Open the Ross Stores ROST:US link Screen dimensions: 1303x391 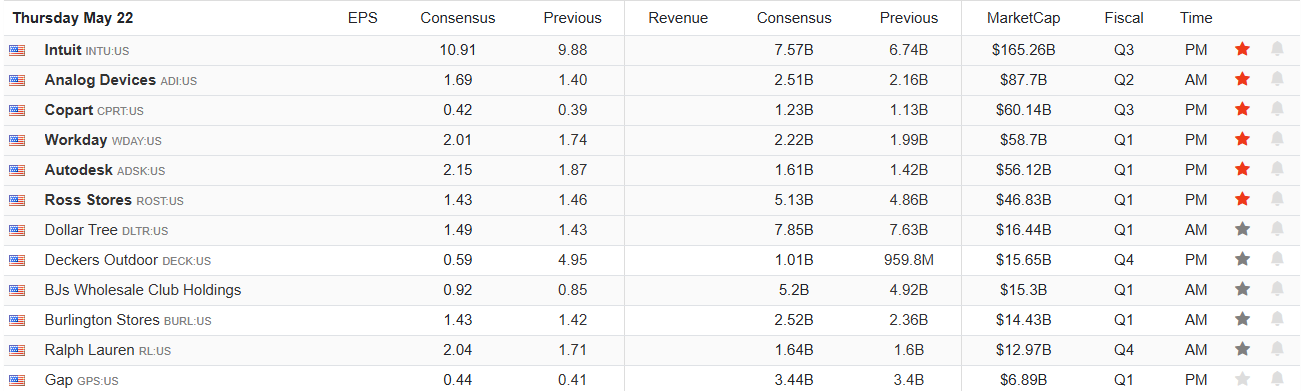[x=114, y=200]
